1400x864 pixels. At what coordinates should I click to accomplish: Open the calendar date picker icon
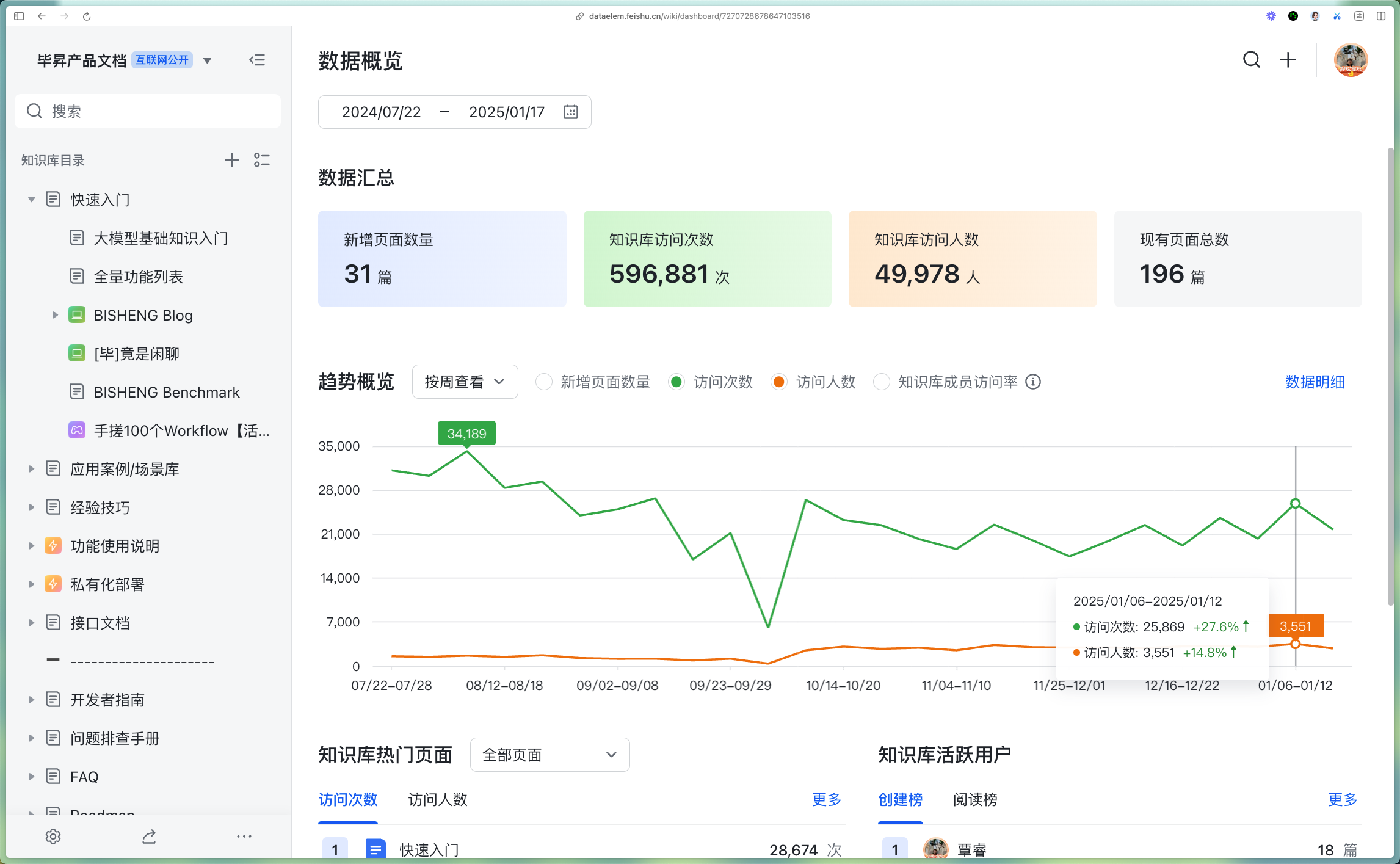[x=570, y=112]
